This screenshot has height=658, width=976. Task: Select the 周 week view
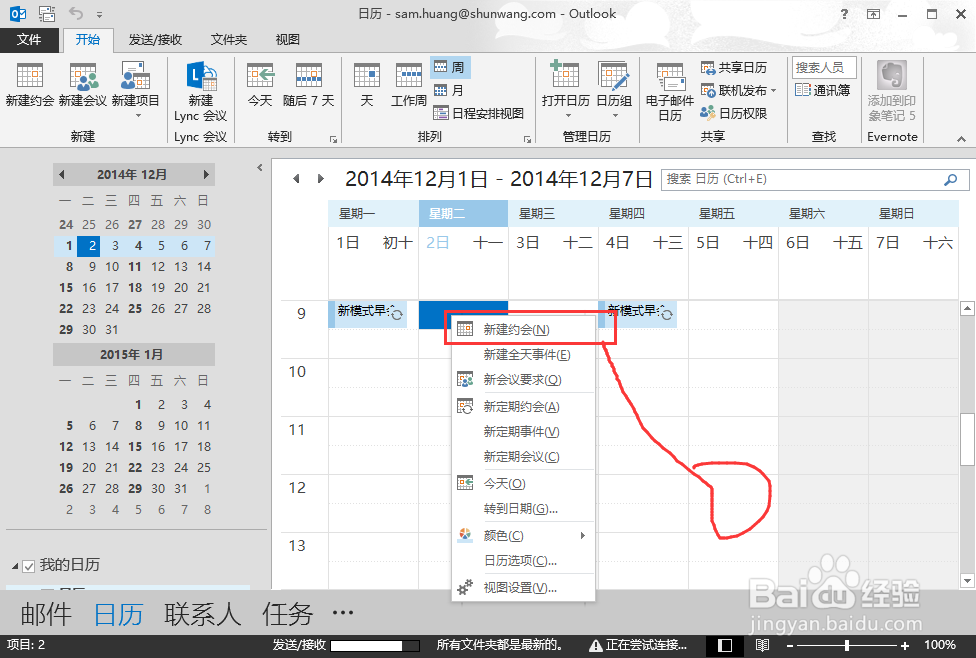tap(450, 67)
